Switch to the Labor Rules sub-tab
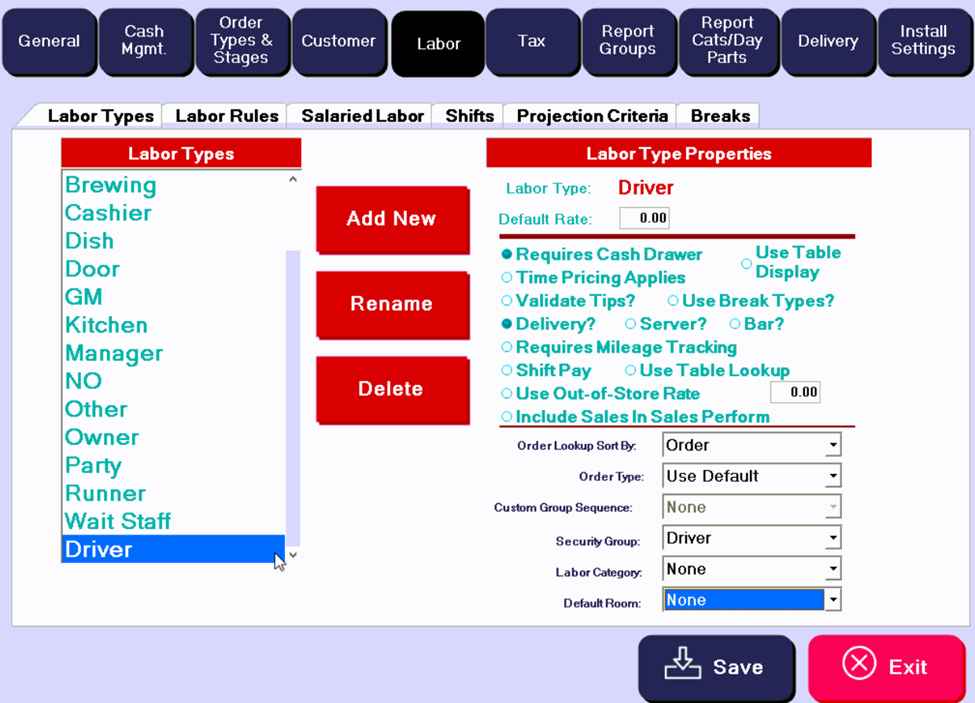This screenshot has height=703, width=975. [226, 116]
